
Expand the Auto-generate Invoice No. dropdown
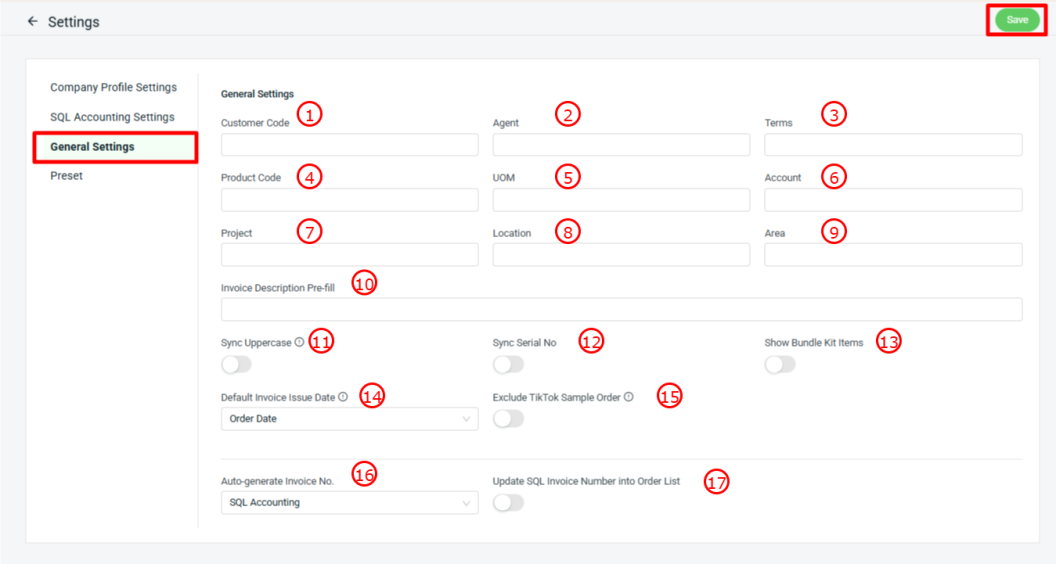click(x=349, y=503)
